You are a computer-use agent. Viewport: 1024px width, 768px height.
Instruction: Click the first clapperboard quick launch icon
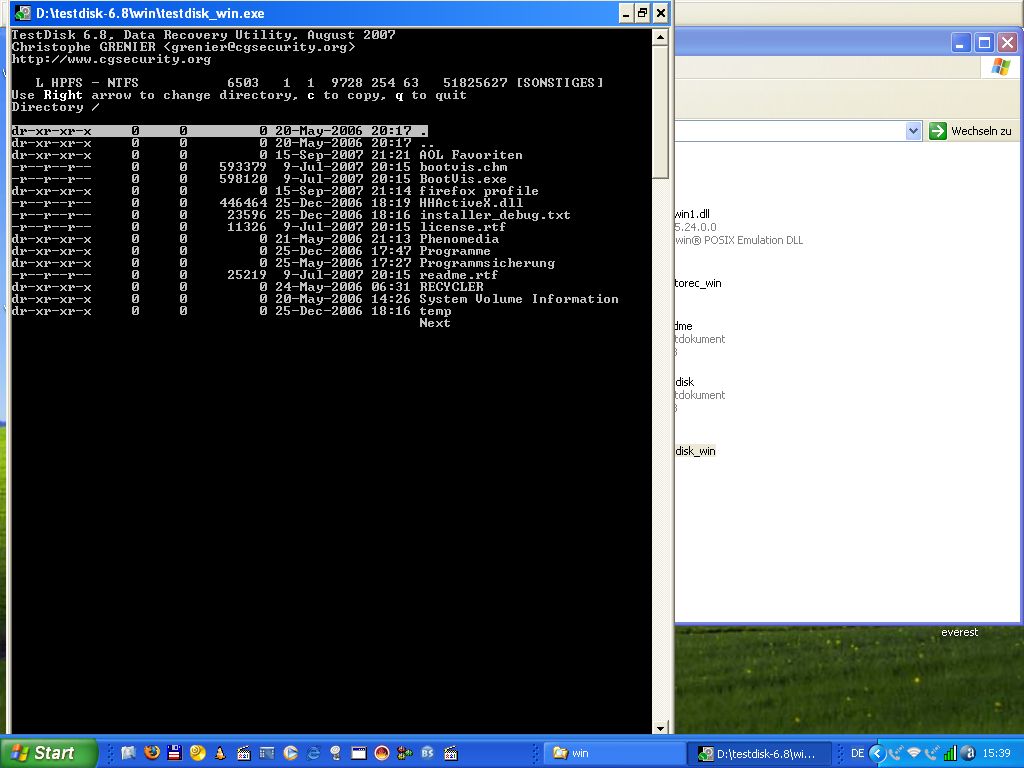click(x=244, y=753)
